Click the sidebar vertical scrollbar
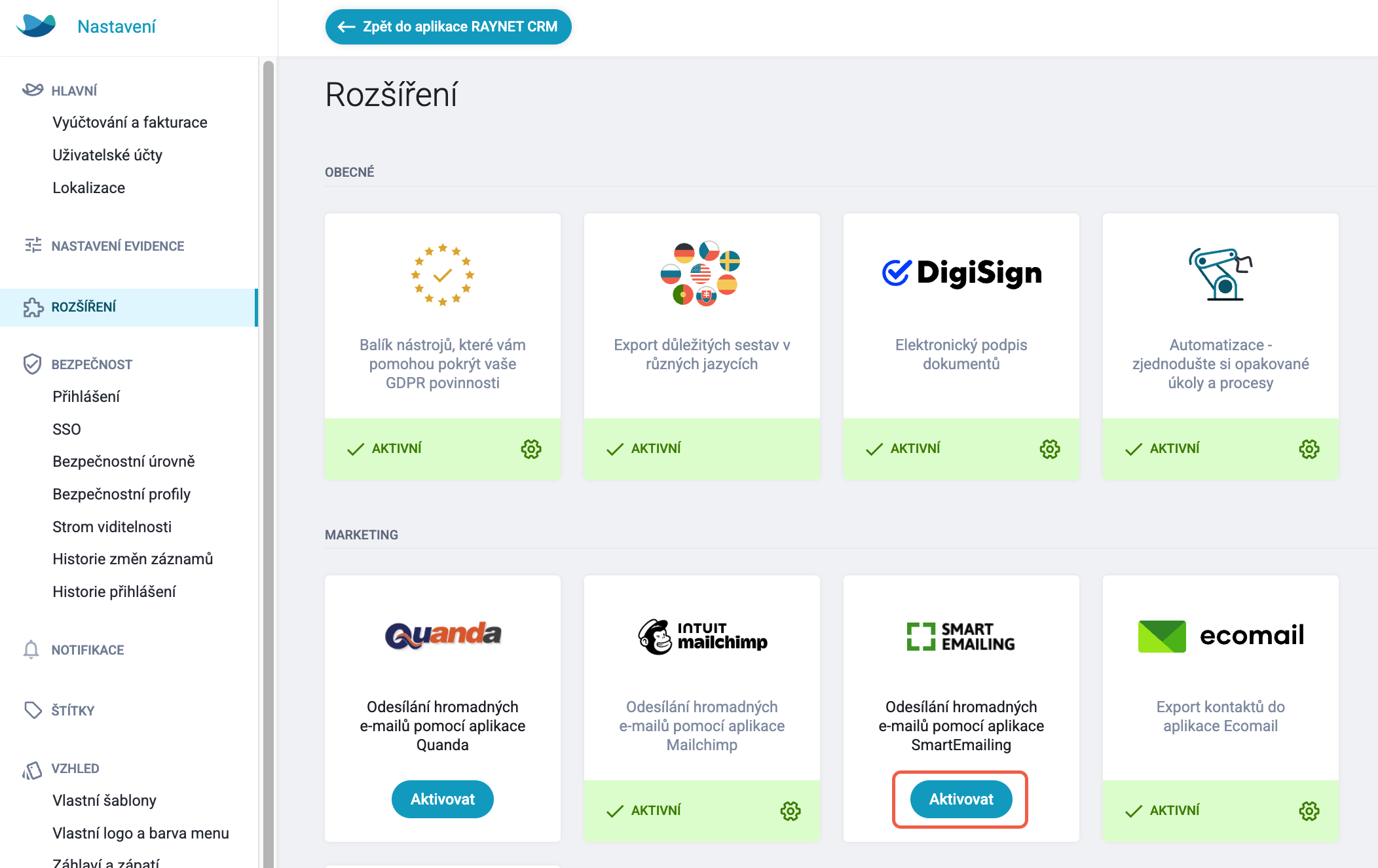 [x=268, y=465]
